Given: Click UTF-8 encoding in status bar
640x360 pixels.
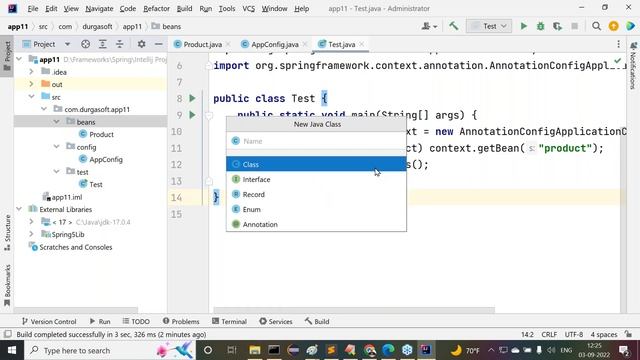Looking at the screenshot, I should click(574, 334).
